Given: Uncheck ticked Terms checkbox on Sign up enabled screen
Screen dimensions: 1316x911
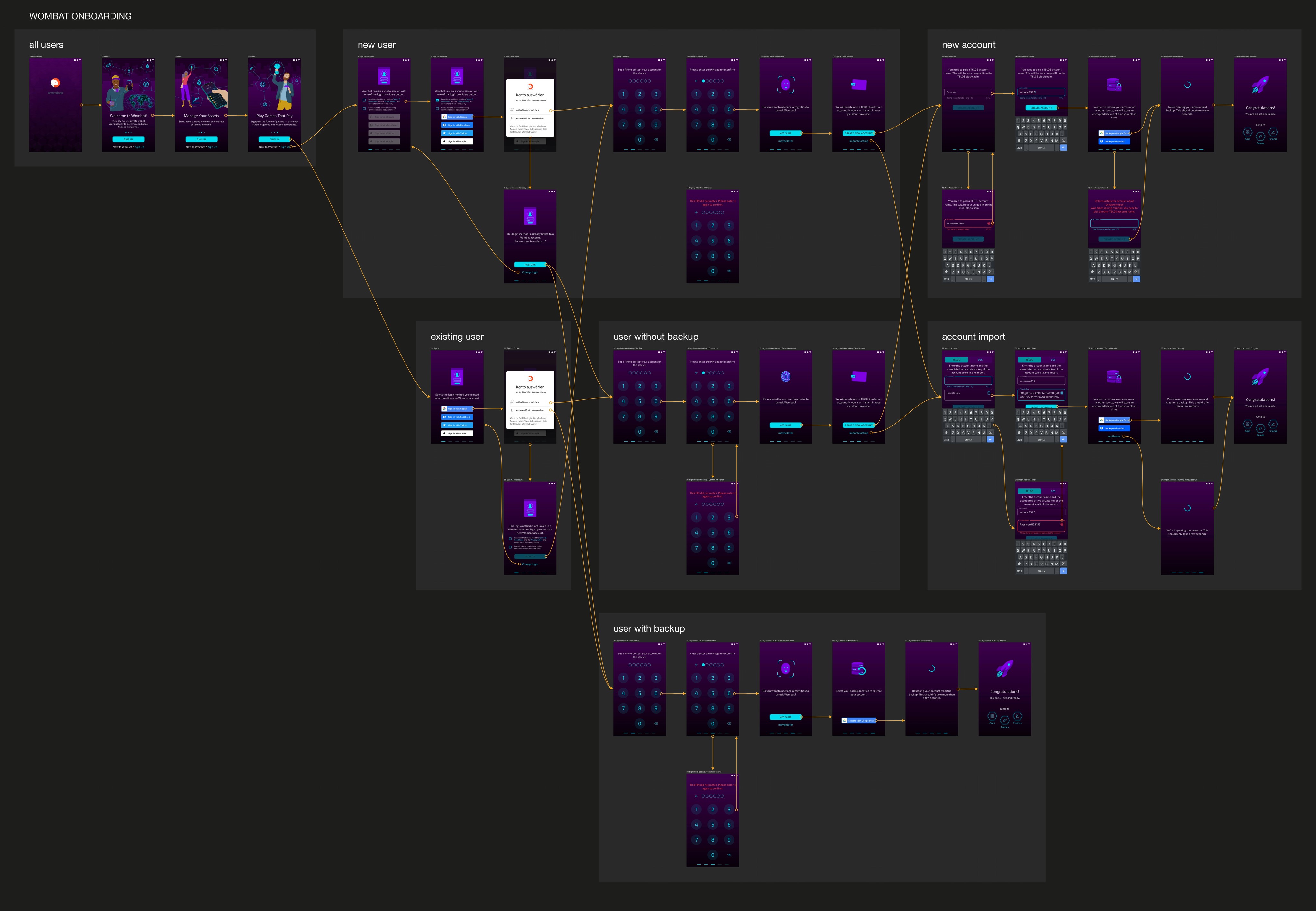Looking at the screenshot, I should coord(438,100).
